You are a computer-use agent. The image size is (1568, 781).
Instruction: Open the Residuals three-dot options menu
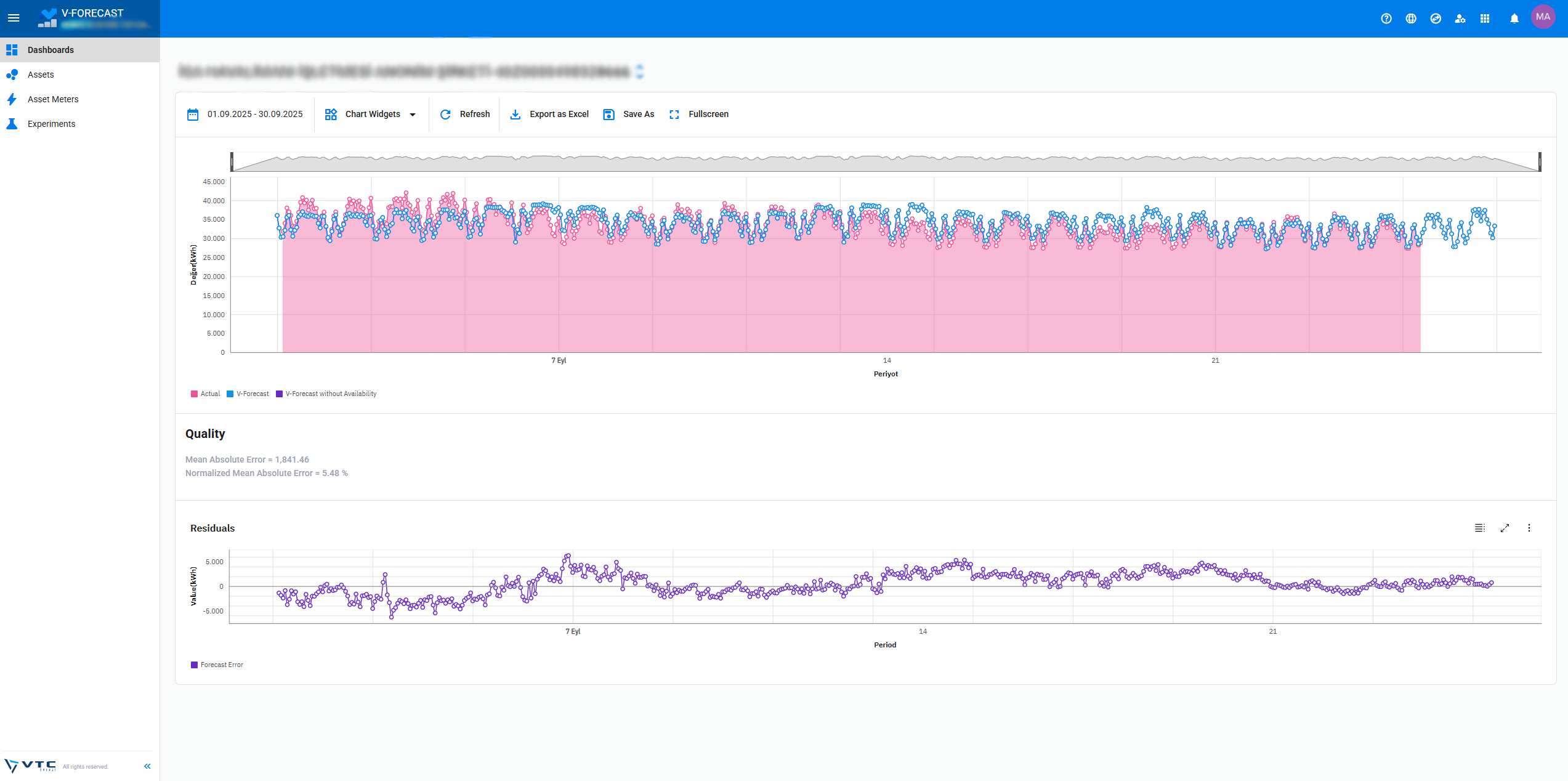click(1529, 528)
